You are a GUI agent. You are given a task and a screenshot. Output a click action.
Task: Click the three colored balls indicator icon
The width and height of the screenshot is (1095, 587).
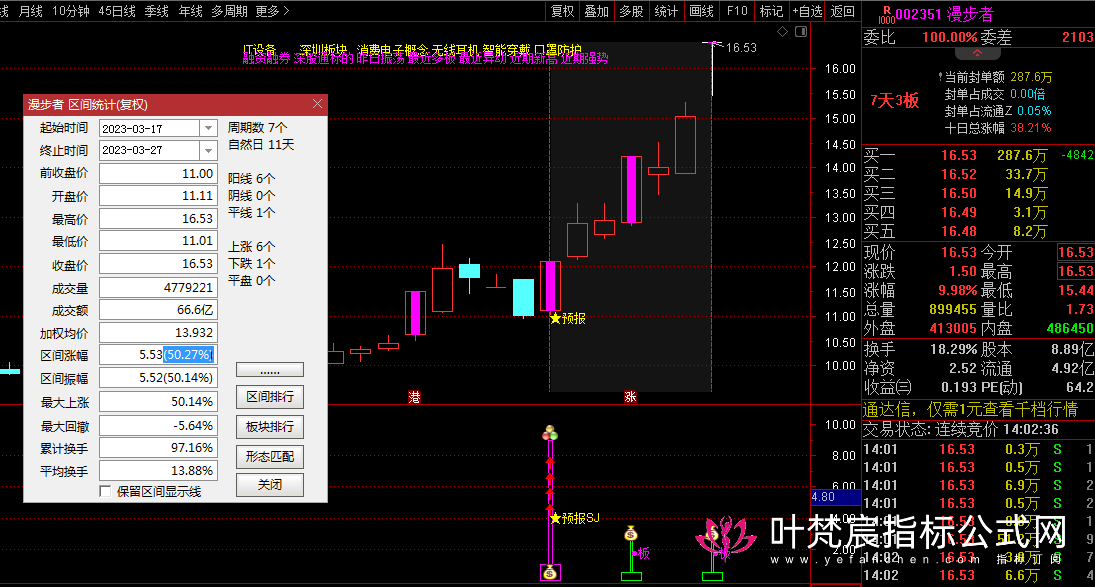click(550, 433)
